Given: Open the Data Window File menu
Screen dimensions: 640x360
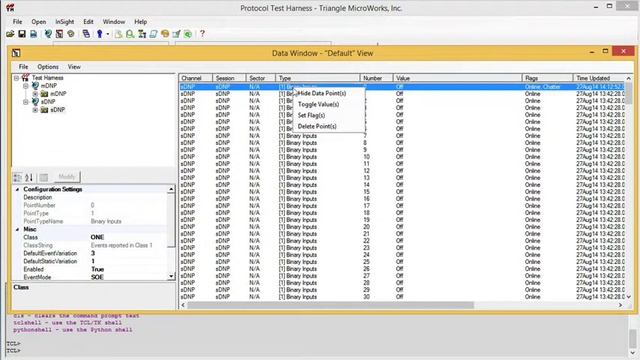Looking at the screenshot, I should [23, 67].
